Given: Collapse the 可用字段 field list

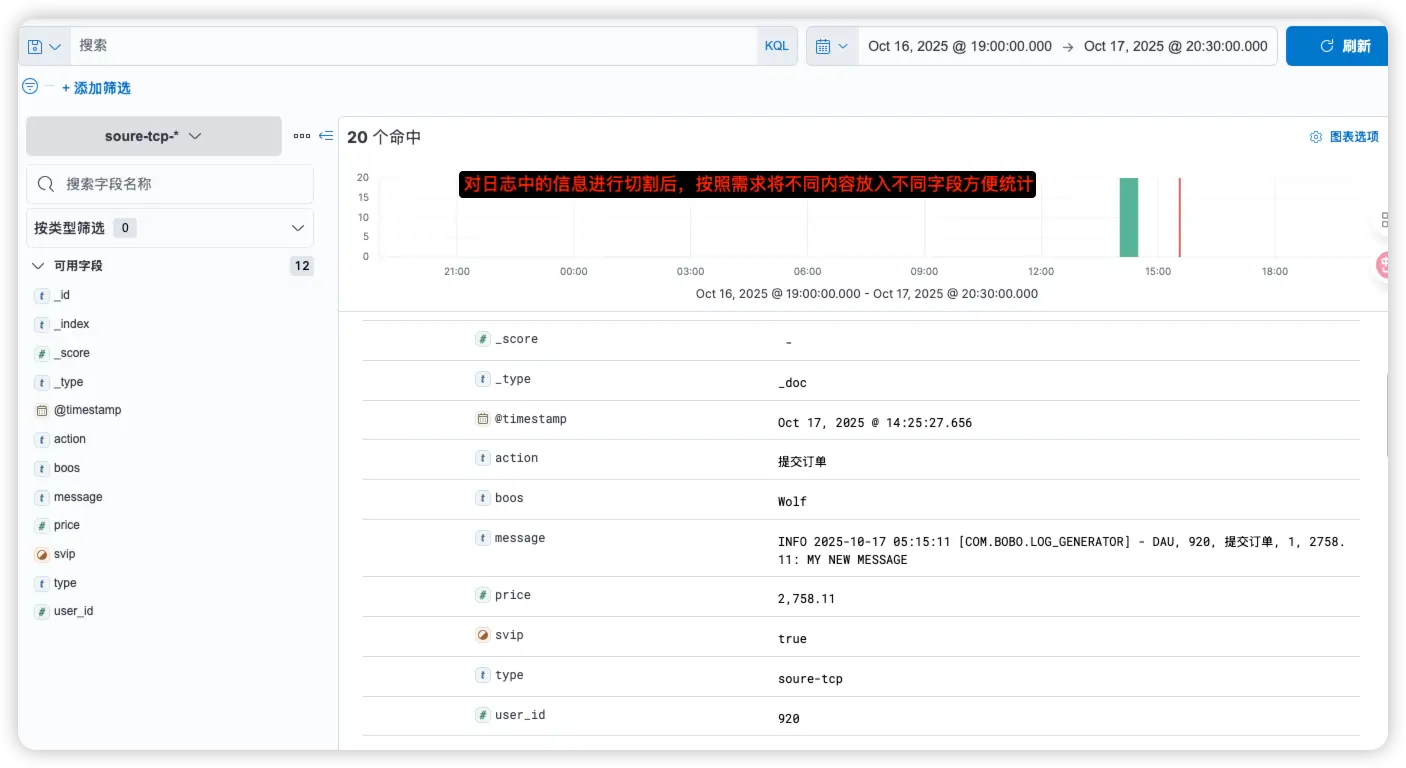Looking at the screenshot, I should (x=38, y=266).
